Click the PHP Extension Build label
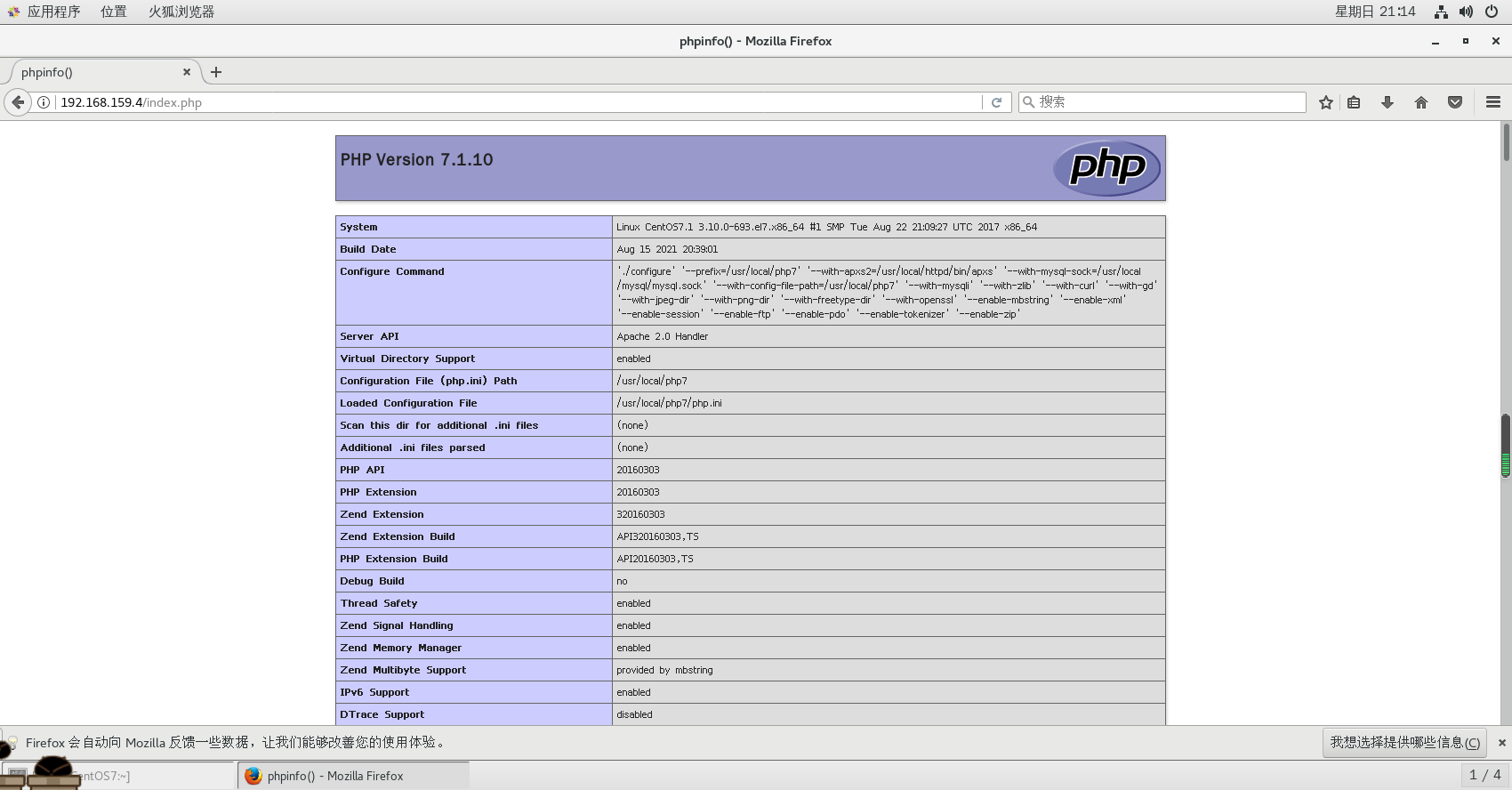This screenshot has height=790, width=1512. coord(394,559)
